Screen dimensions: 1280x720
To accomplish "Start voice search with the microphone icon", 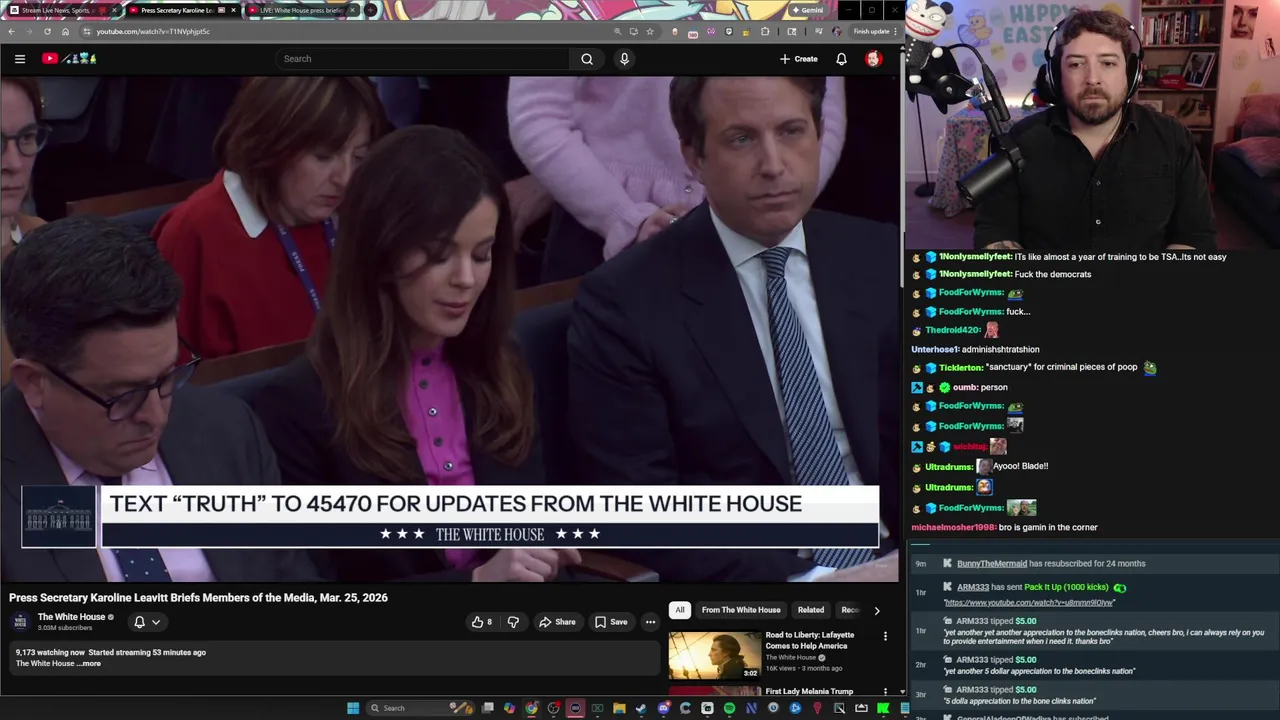I will (x=624, y=59).
